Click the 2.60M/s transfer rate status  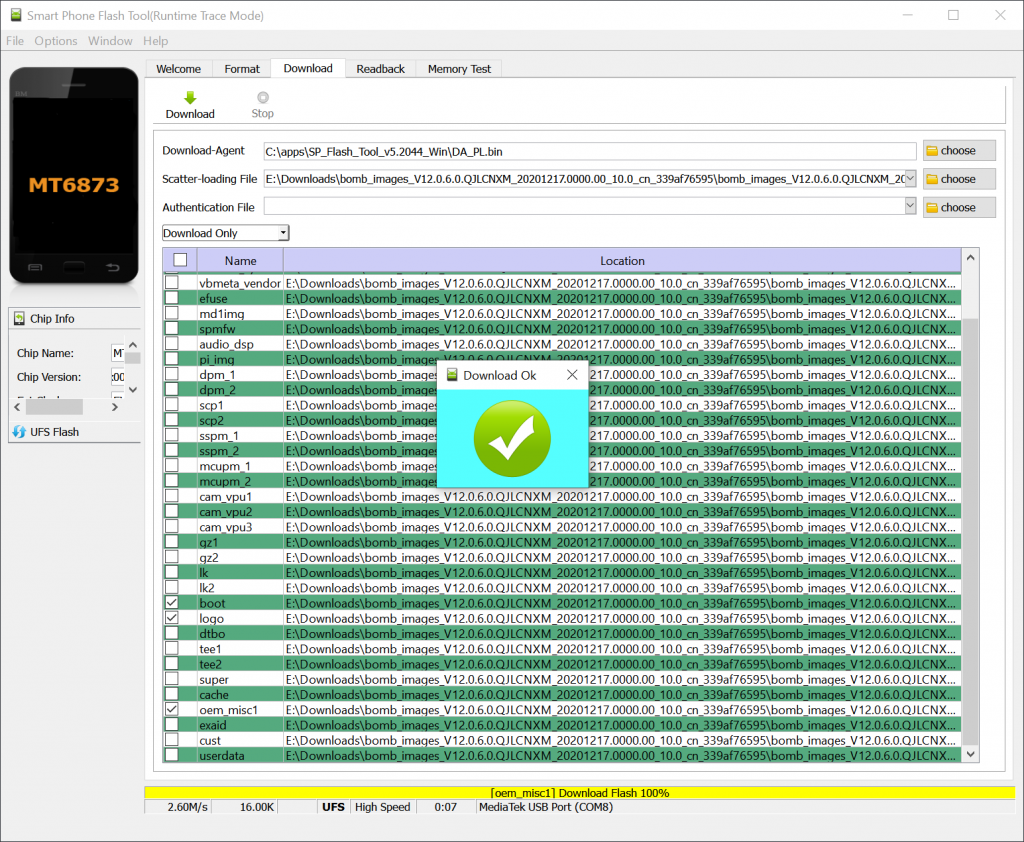pos(187,807)
